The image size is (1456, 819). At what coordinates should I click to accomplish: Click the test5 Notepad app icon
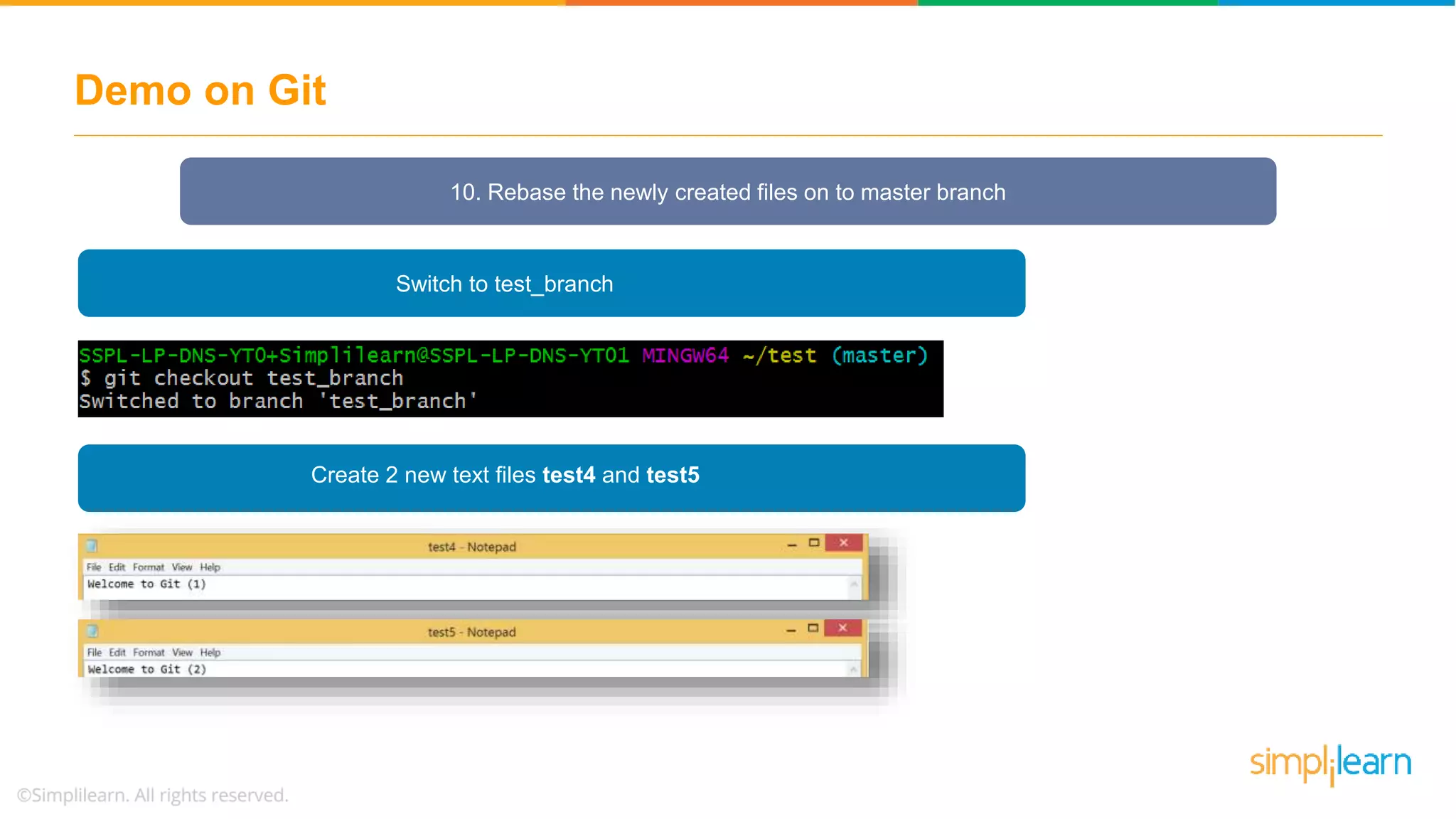(92, 631)
